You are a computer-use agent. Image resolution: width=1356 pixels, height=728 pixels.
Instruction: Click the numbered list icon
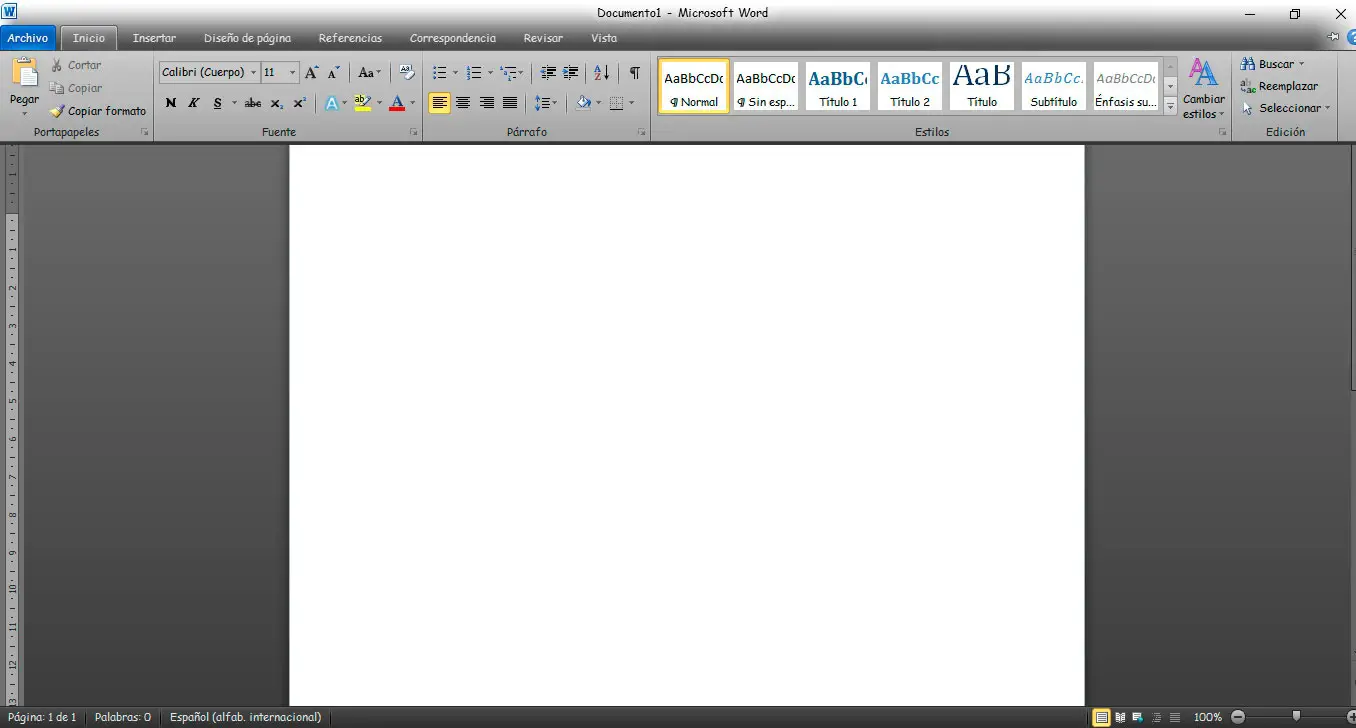coord(474,73)
